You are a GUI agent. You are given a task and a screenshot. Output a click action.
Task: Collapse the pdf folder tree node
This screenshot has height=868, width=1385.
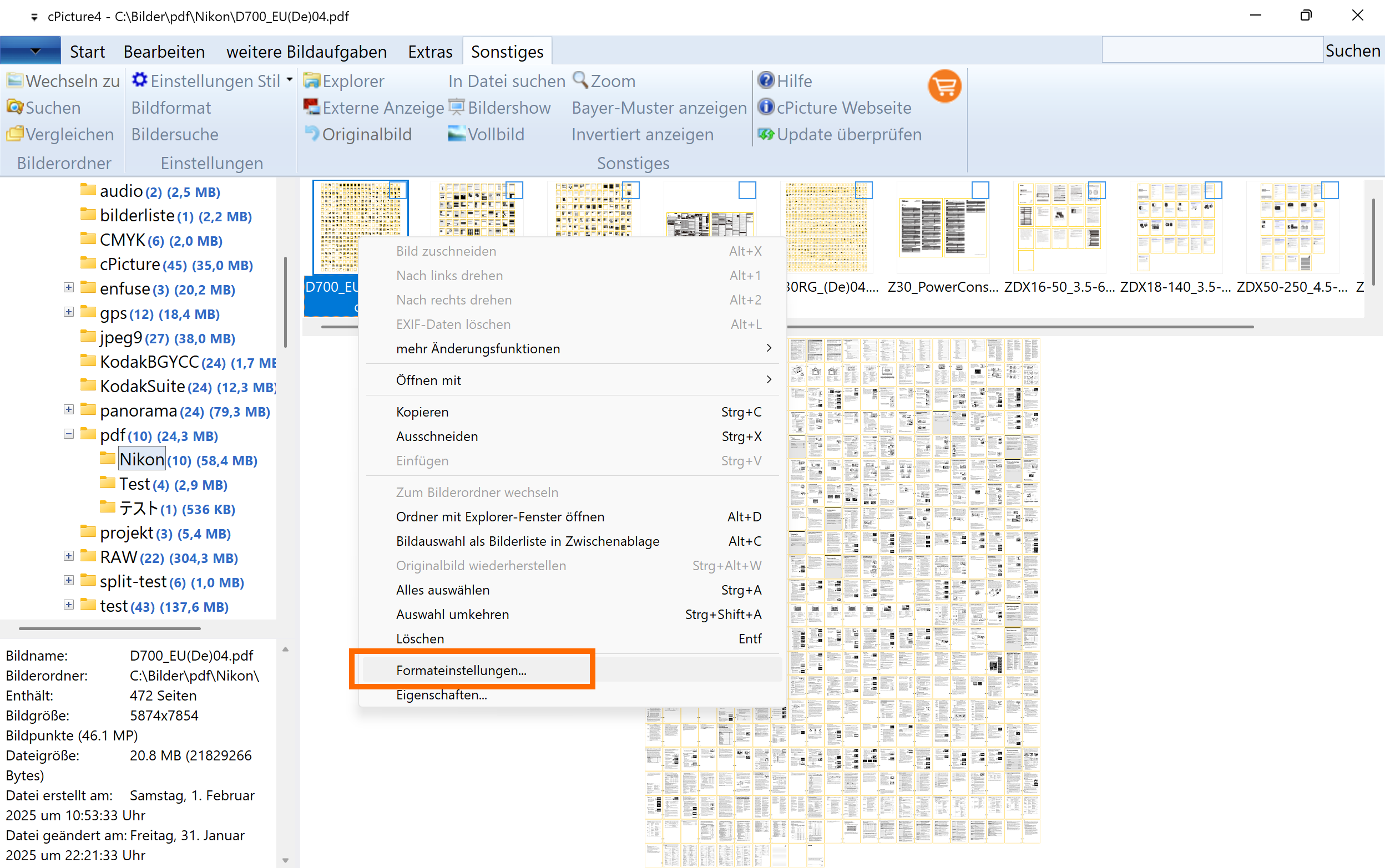69,435
